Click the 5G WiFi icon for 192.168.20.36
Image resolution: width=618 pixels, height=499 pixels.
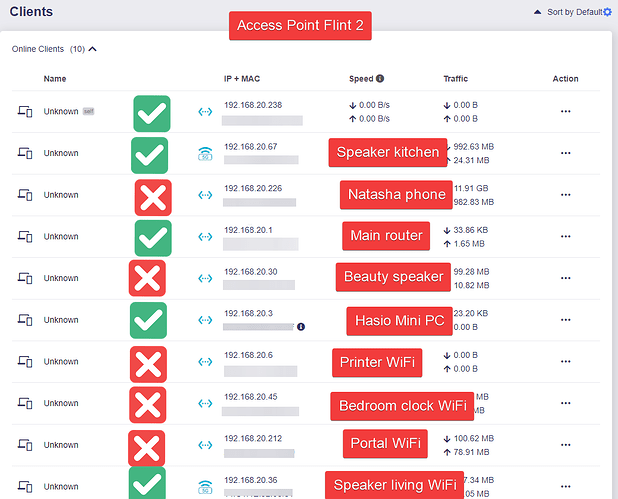point(206,486)
